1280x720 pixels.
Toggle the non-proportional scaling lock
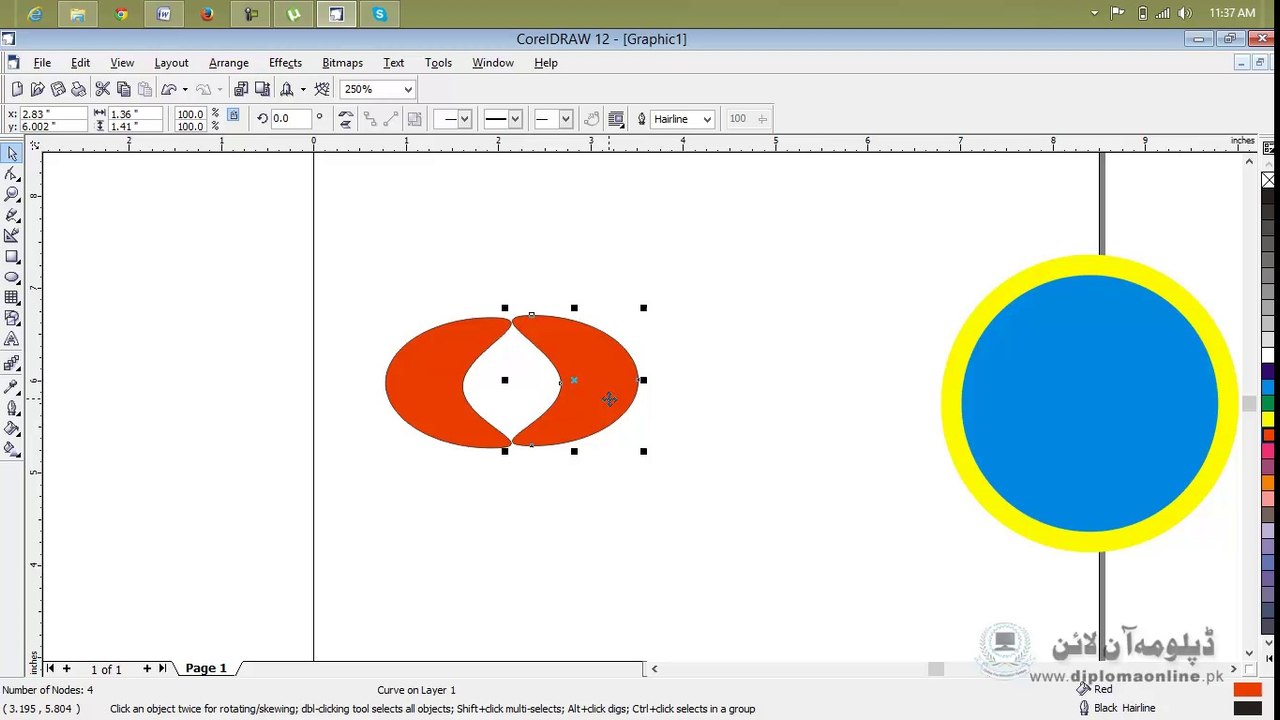233,115
